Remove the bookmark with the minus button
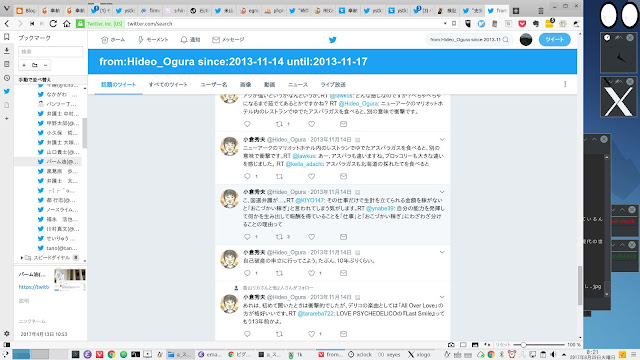The image size is (640, 360). coord(45,65)
